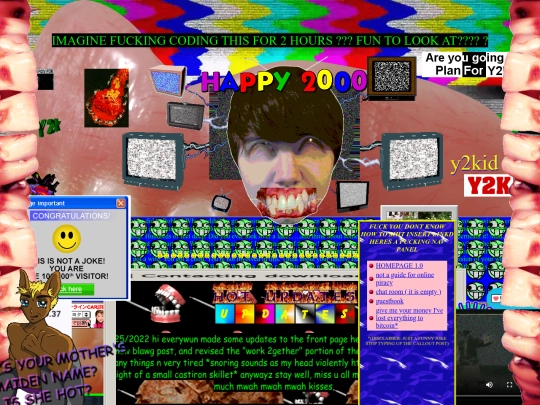This screenshot has width=540, height=405.
Task: Click the large static TV right of face
Action: click(x=412, y=161)
